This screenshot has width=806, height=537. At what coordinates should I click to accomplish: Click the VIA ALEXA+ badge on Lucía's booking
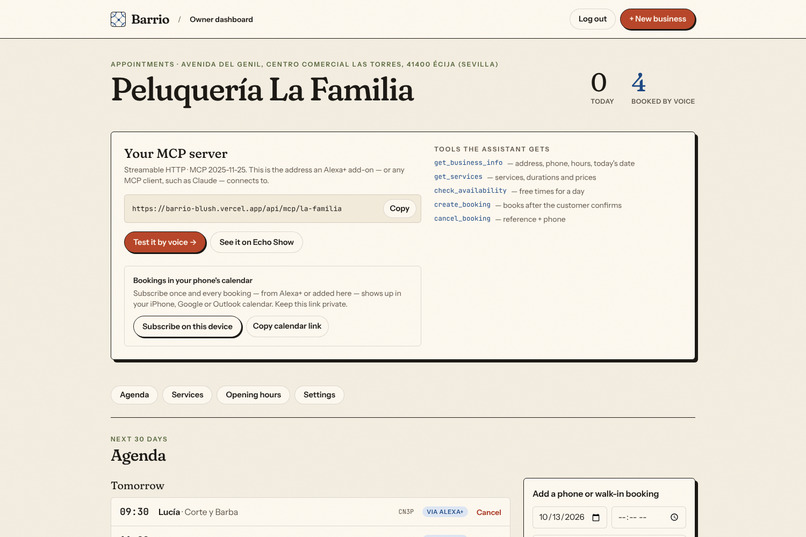click(445, 512)
